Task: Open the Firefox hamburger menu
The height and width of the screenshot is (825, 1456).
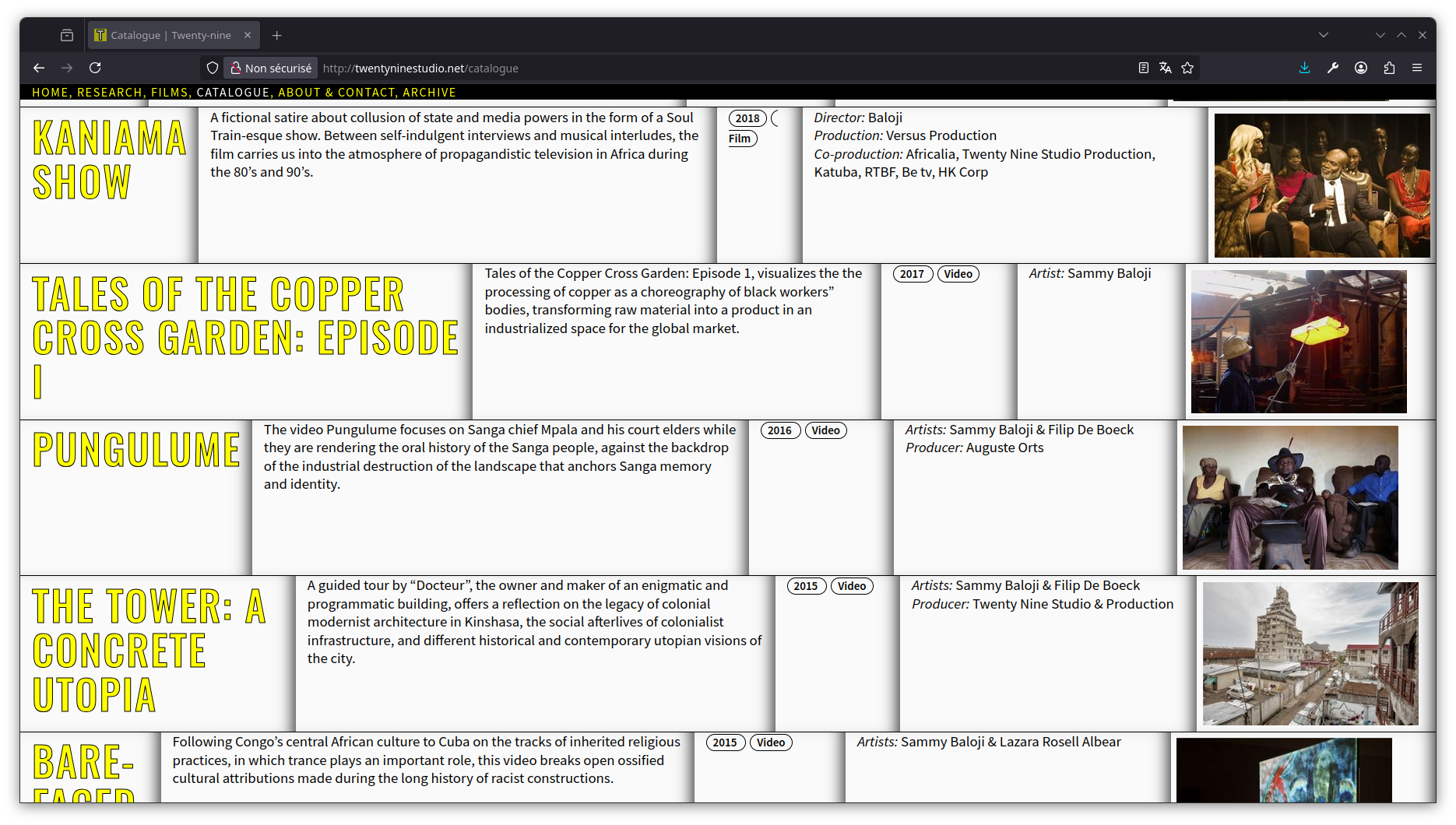Action: (x=1417, y=68)
